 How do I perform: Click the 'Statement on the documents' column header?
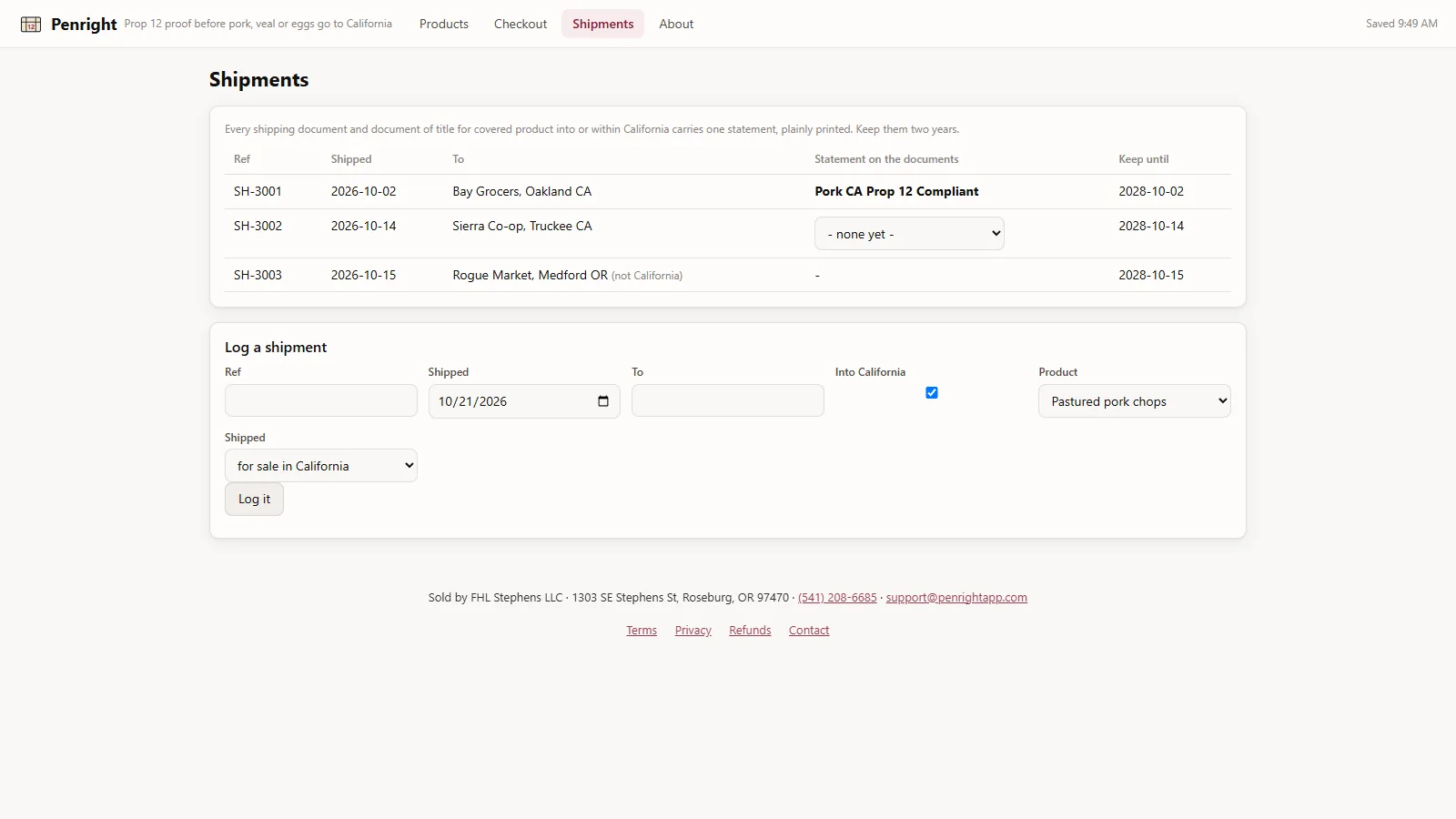[886, 159]
